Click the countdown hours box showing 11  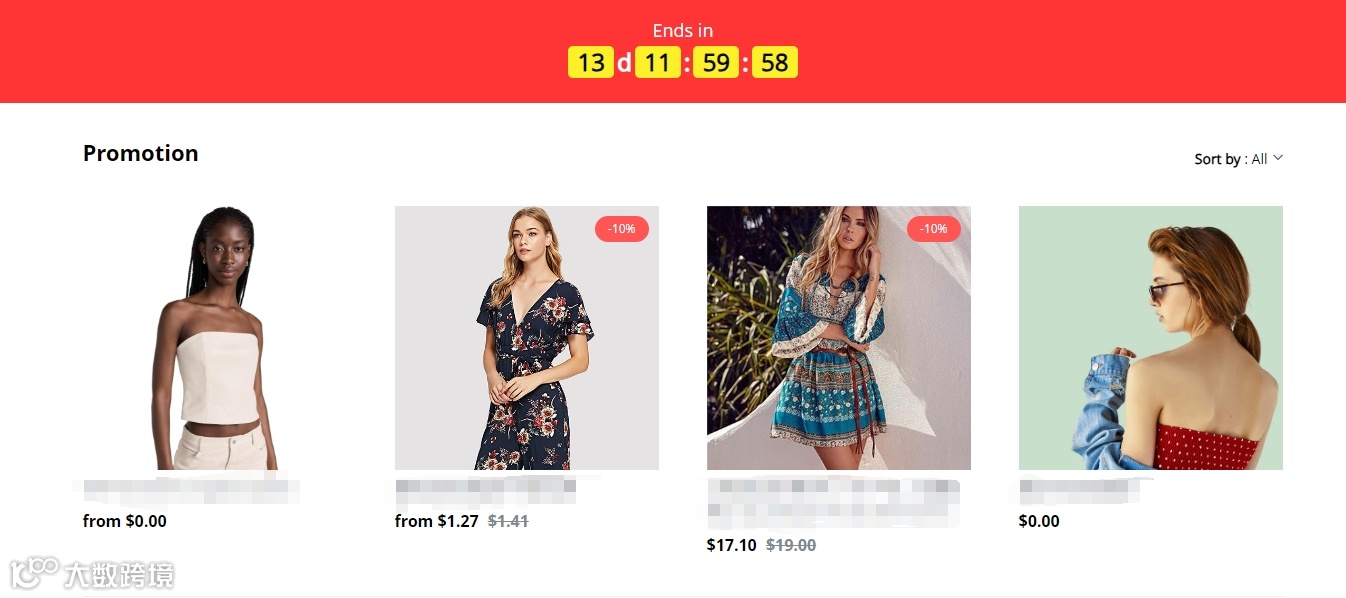[657, 63]
